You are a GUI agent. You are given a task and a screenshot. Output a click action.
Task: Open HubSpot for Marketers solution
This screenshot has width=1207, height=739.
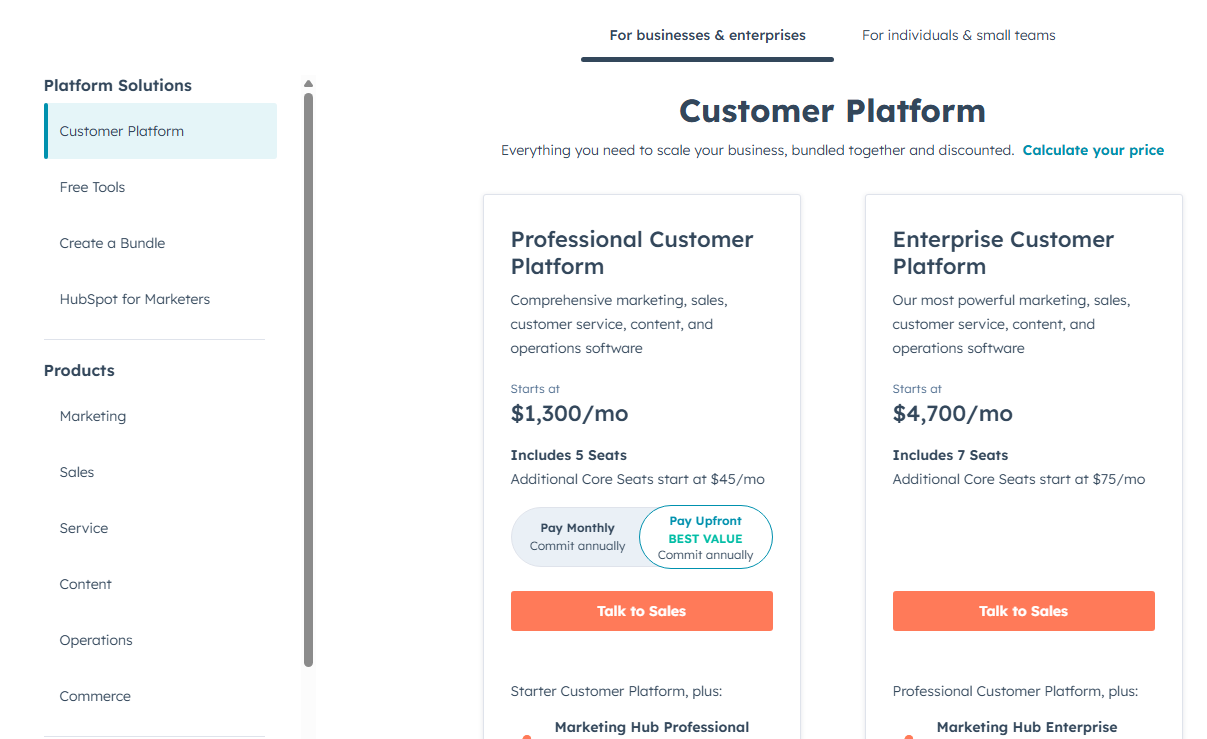135,299
